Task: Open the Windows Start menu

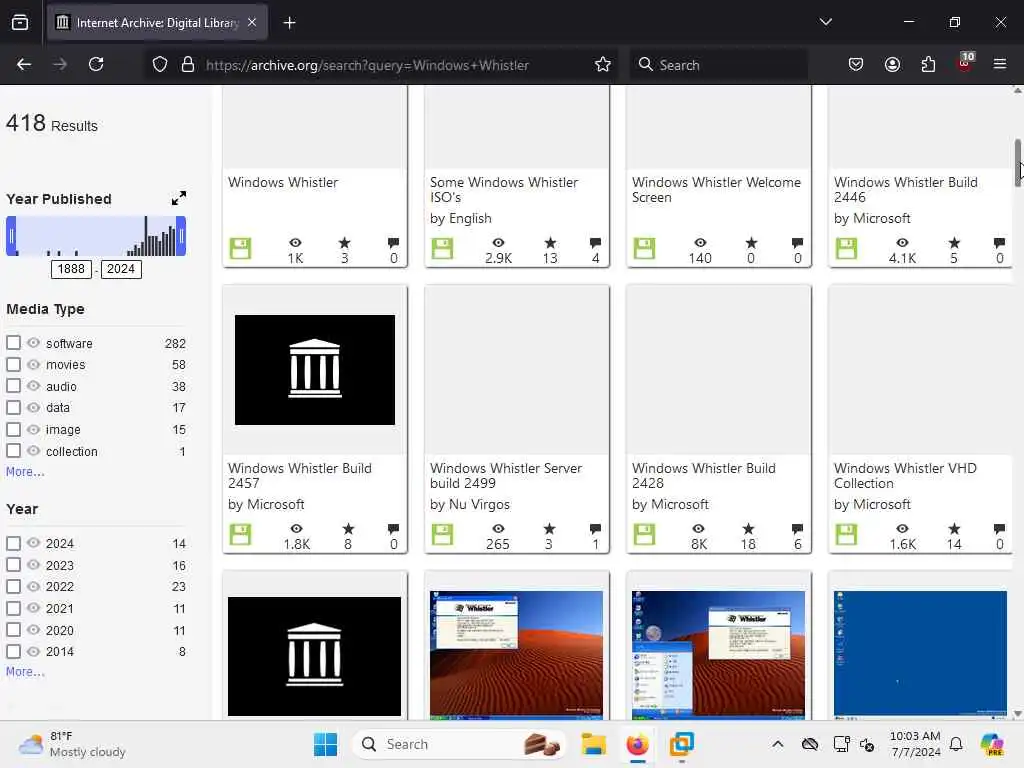Action: click(x=325, y=744)
